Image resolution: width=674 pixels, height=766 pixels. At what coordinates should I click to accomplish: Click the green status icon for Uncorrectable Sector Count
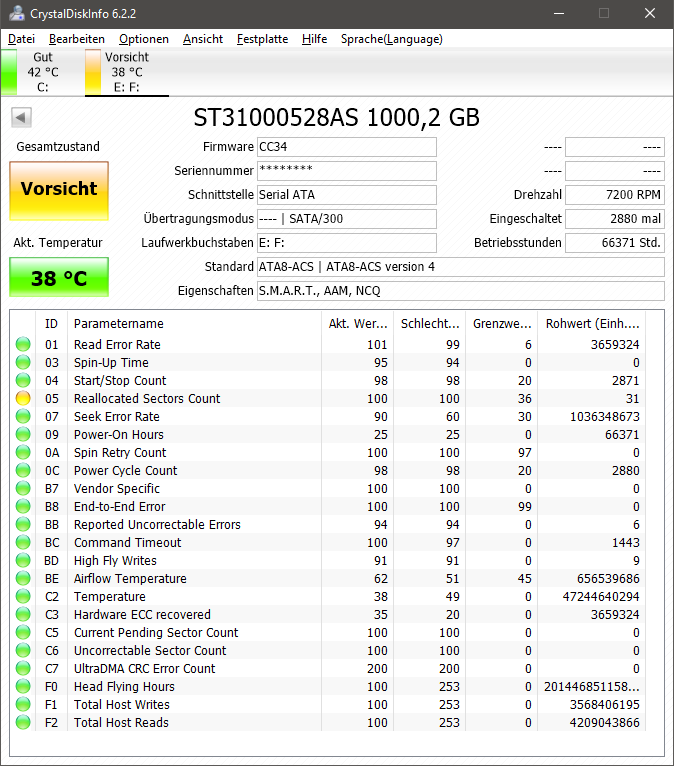click(23, 650)
